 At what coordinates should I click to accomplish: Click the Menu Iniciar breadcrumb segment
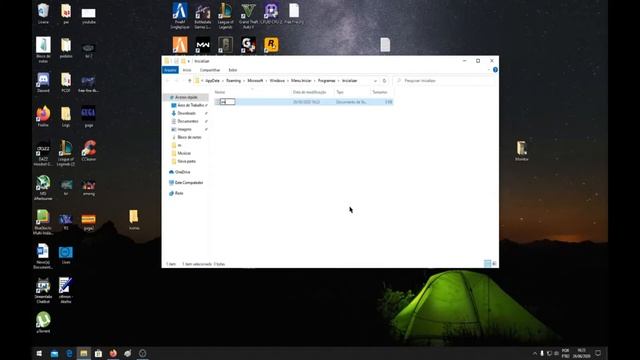click(301, 81)
